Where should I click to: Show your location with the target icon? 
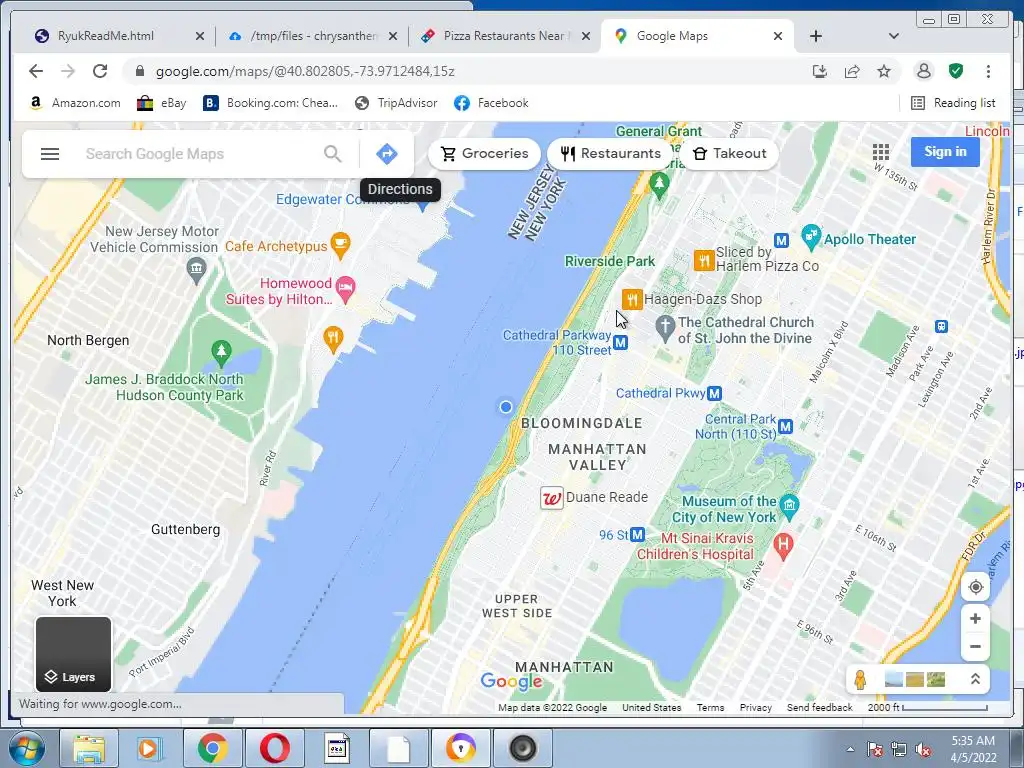tap(975, 587)
